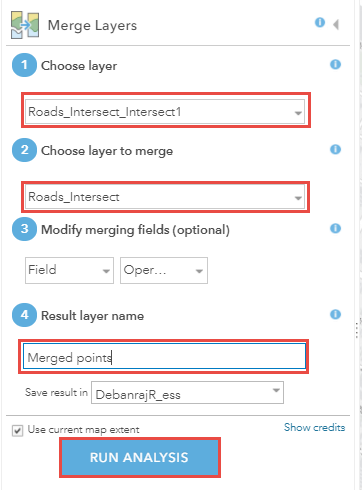Collapse panel with back arrow icon
This screenshot has width=362, height=490.
(x=336, y=24)
